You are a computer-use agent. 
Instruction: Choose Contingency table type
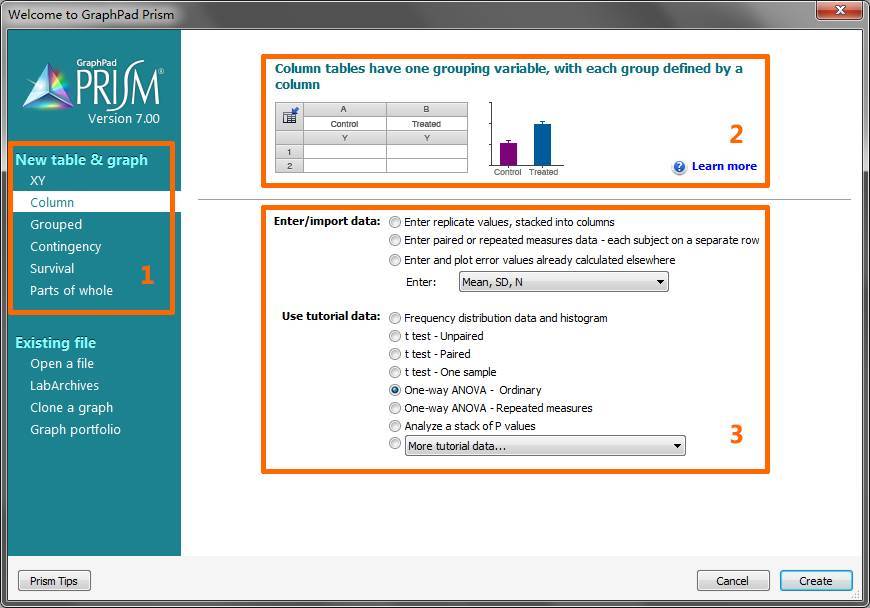(x=65, y=247)
